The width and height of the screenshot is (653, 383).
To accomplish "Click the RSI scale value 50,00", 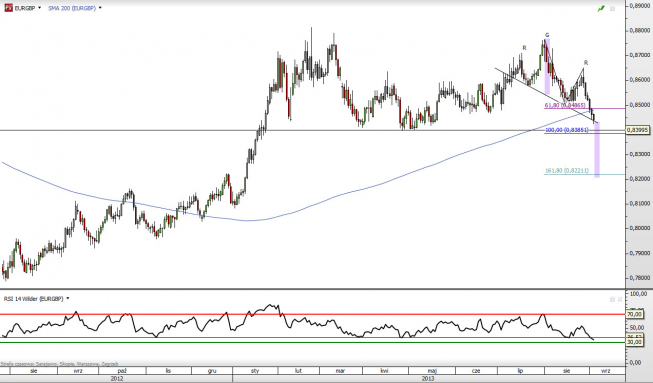I will pyautogui.click(x=636, y=328).
